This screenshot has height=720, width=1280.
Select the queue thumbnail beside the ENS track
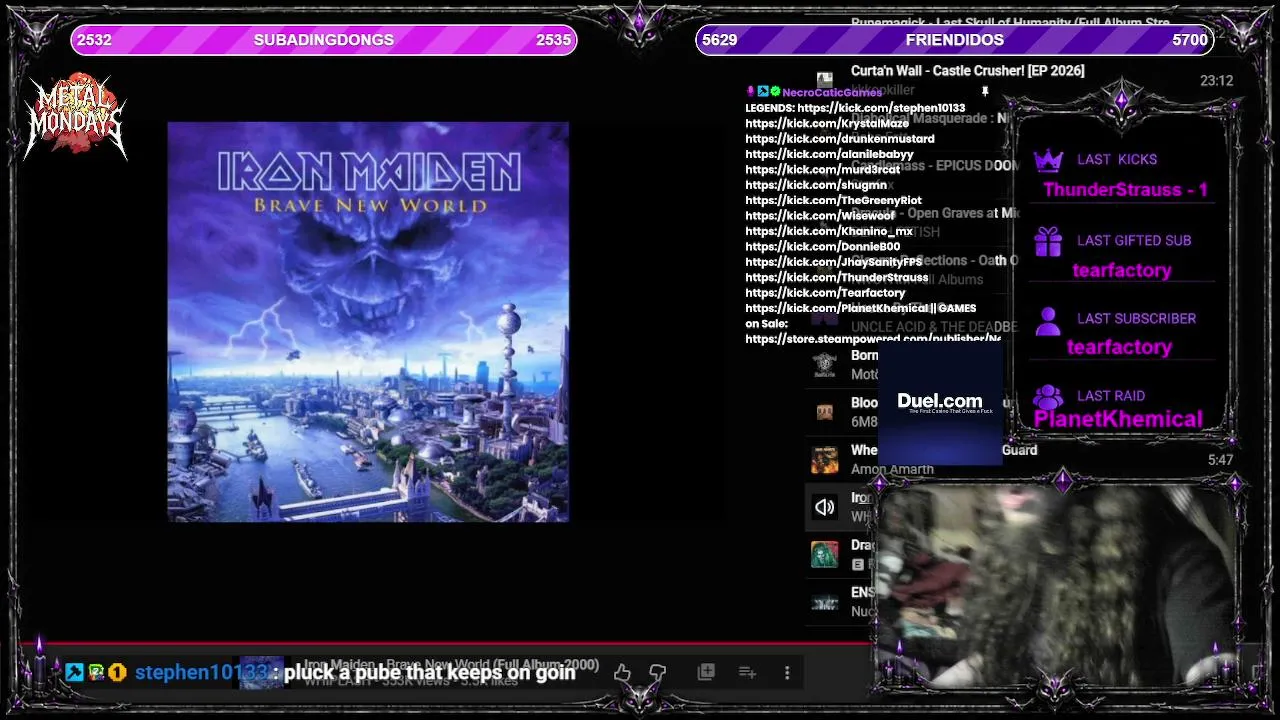pos(824,602)
